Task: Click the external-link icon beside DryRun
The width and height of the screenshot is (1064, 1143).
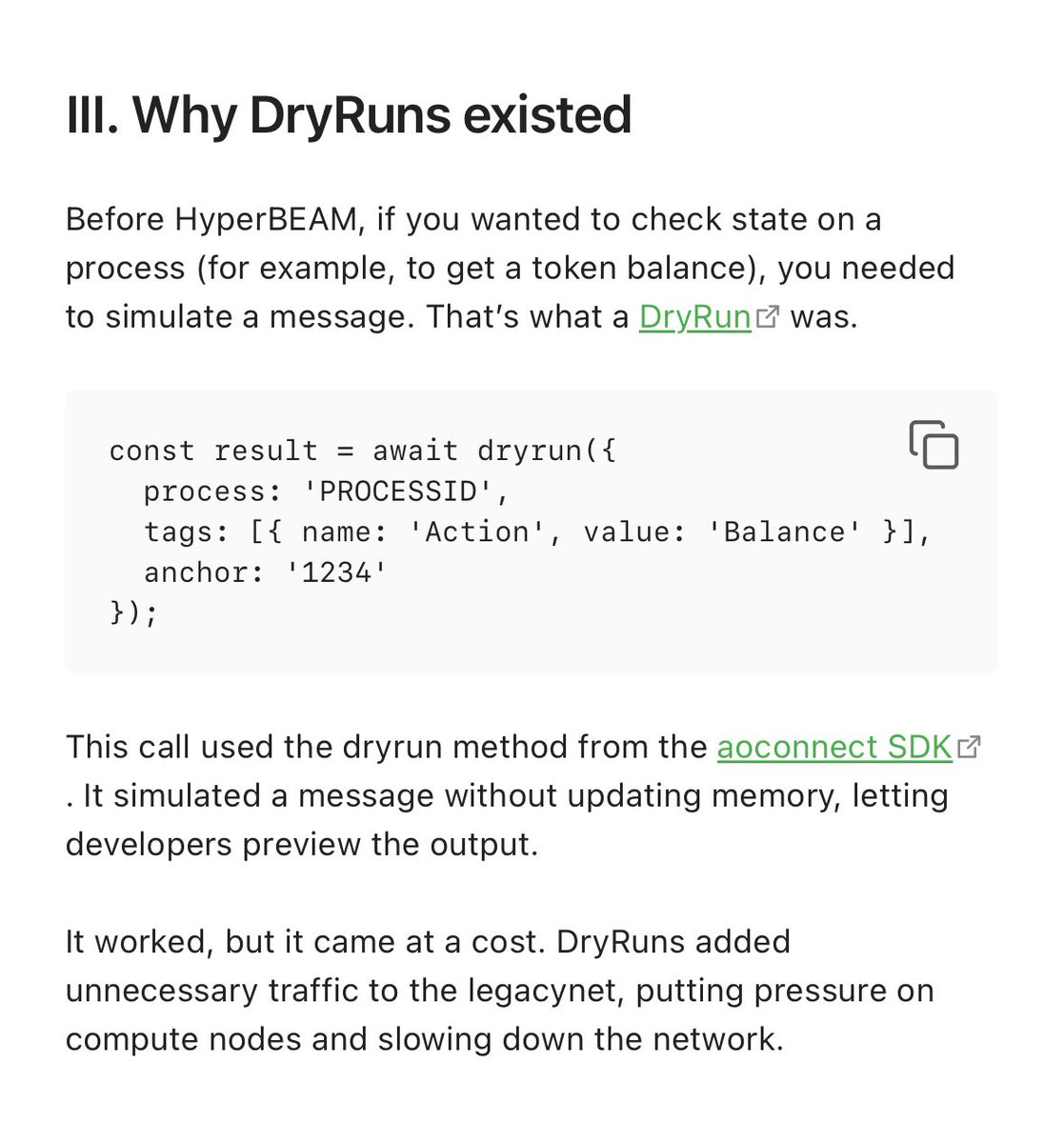Action: (767, 317)
